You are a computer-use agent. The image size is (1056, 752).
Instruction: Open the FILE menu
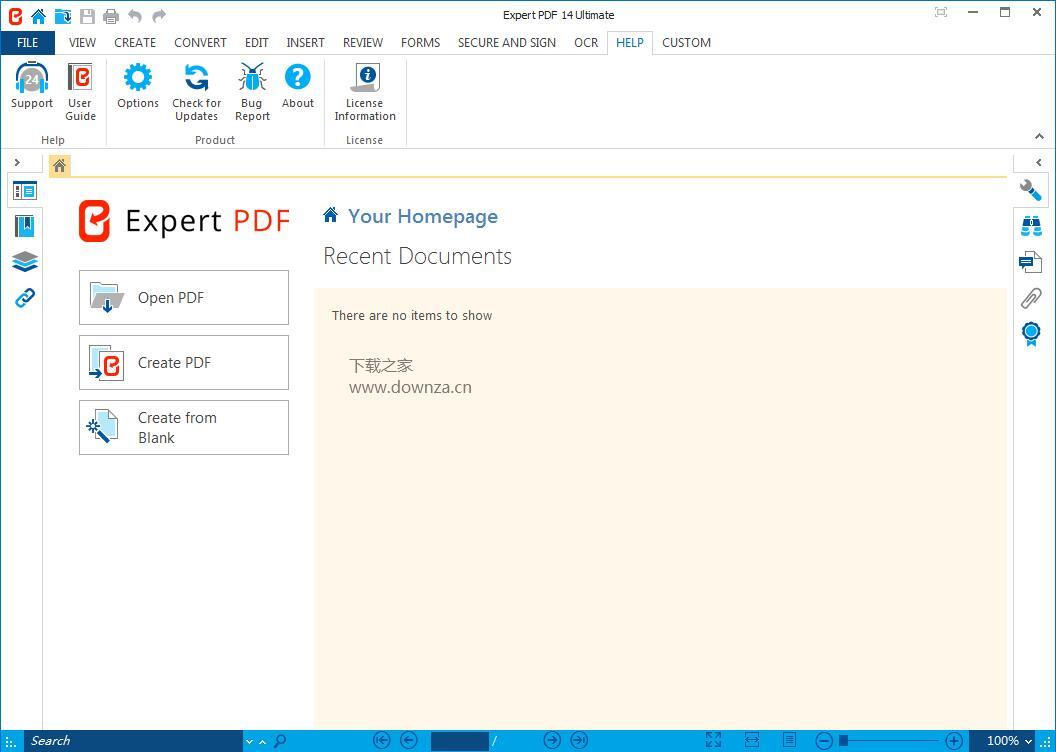pyautogui.click(x=28, y=42)
